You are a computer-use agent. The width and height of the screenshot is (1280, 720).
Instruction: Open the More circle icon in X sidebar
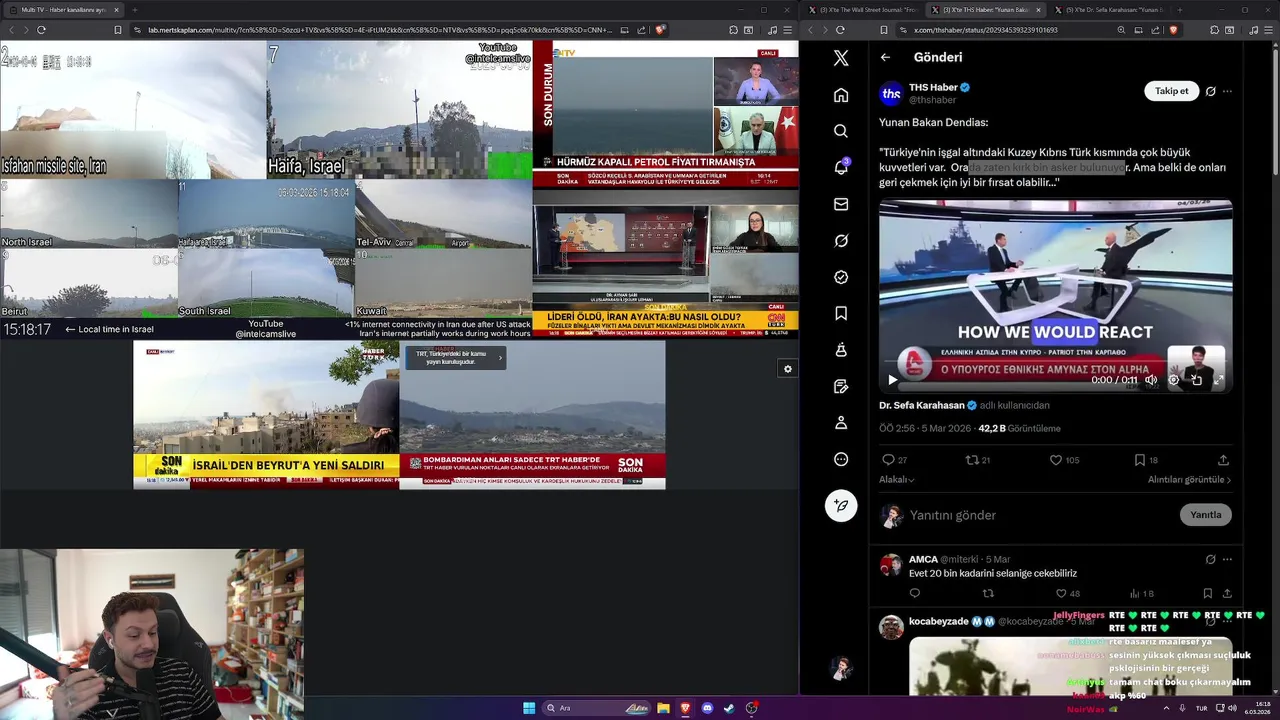coord(841,459)
